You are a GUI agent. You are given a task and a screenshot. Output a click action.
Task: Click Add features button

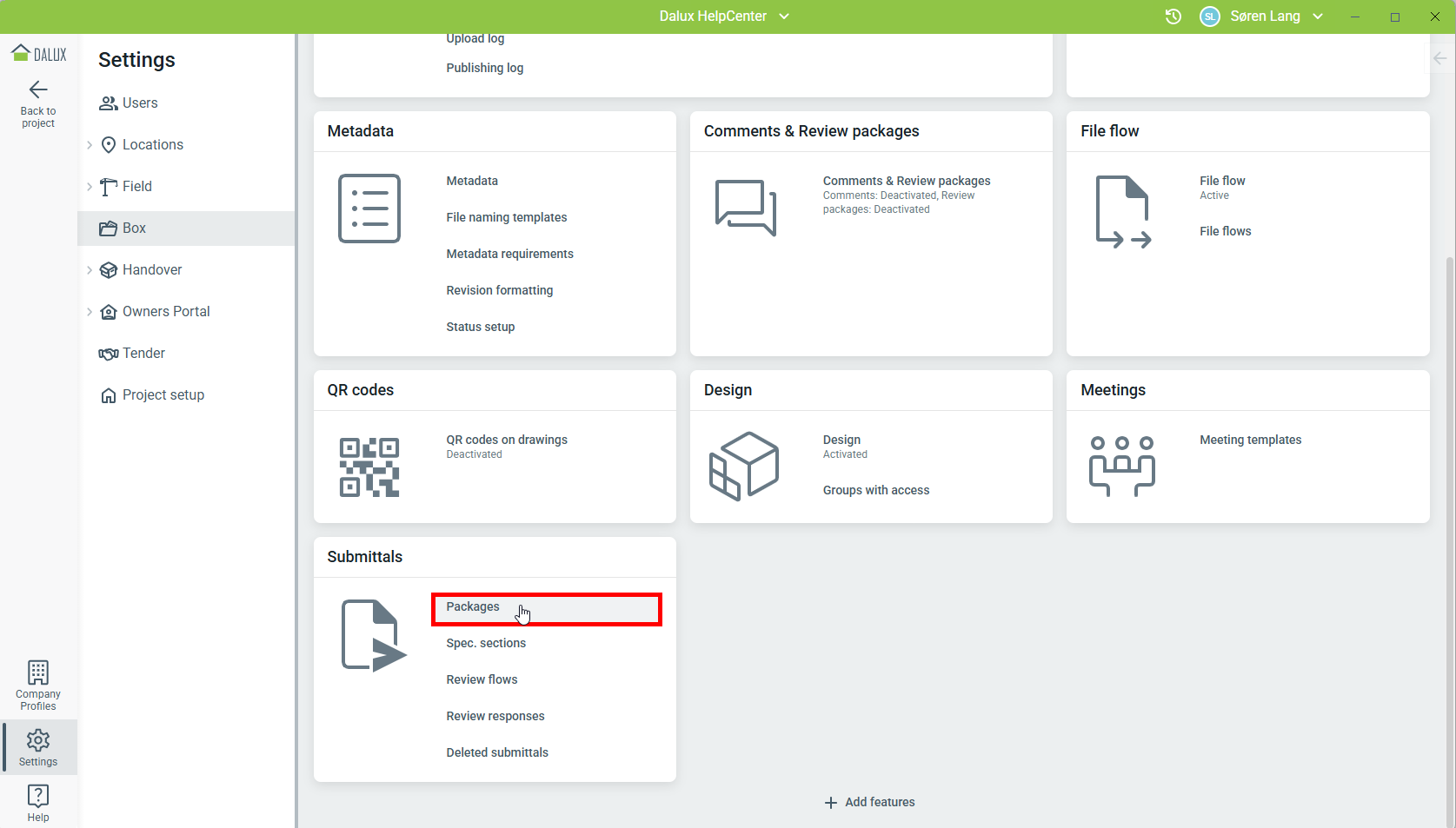pos(870,802)
